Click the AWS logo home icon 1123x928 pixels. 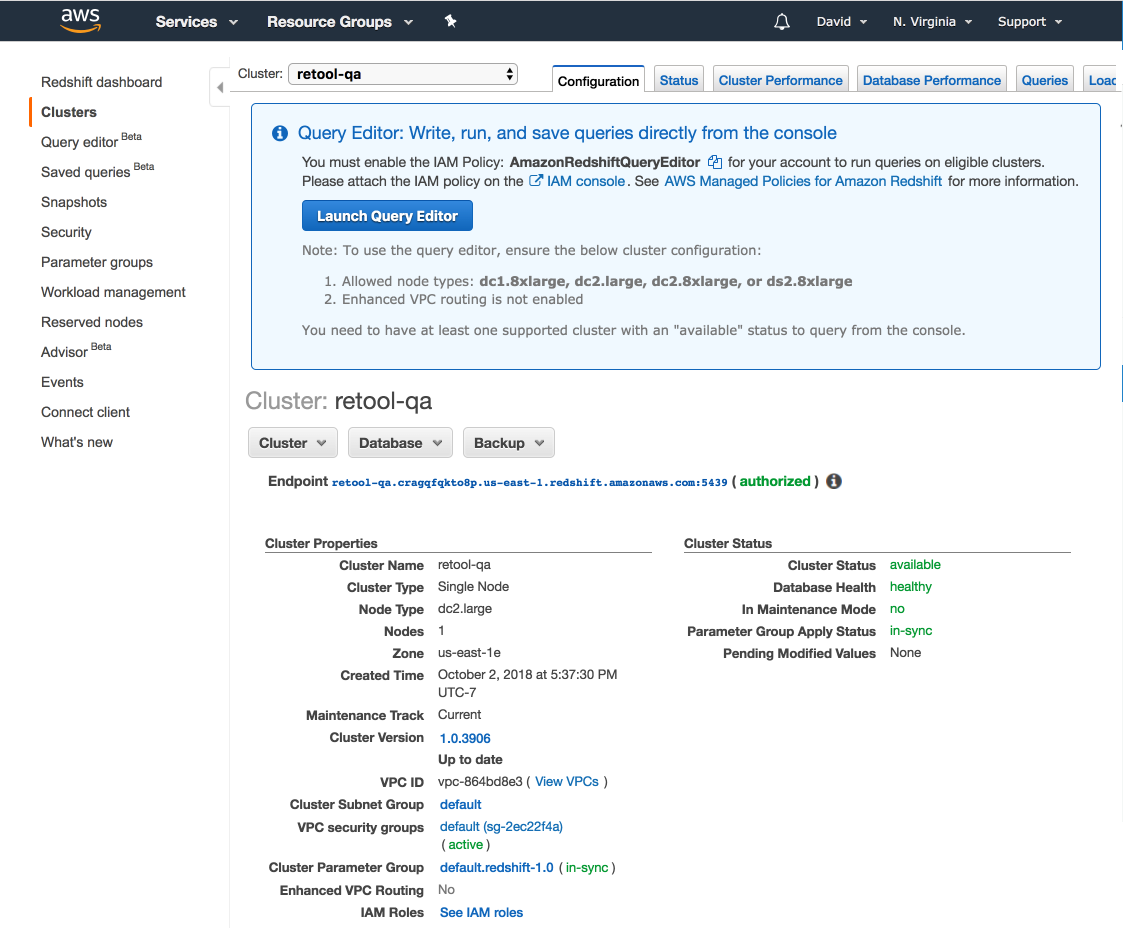(x=80, y=20)
